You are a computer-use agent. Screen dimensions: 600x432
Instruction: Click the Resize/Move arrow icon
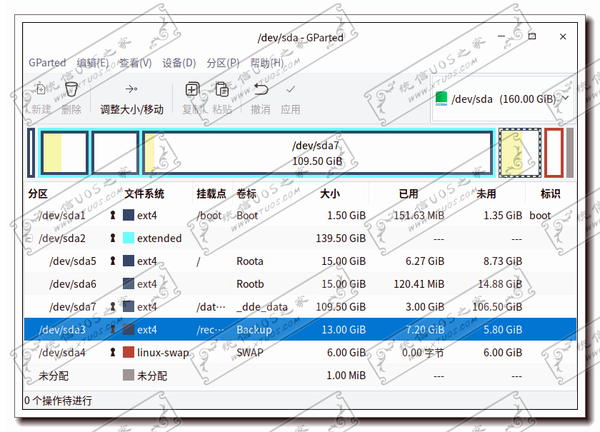[131, 89]
